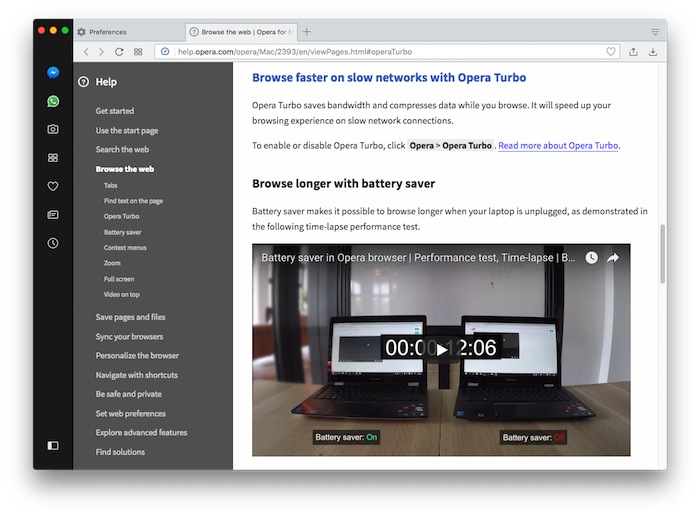The width and height of the screenshot is (700, 517).
Task: Jump to Full screen subsection
Action: click(119, 279)
